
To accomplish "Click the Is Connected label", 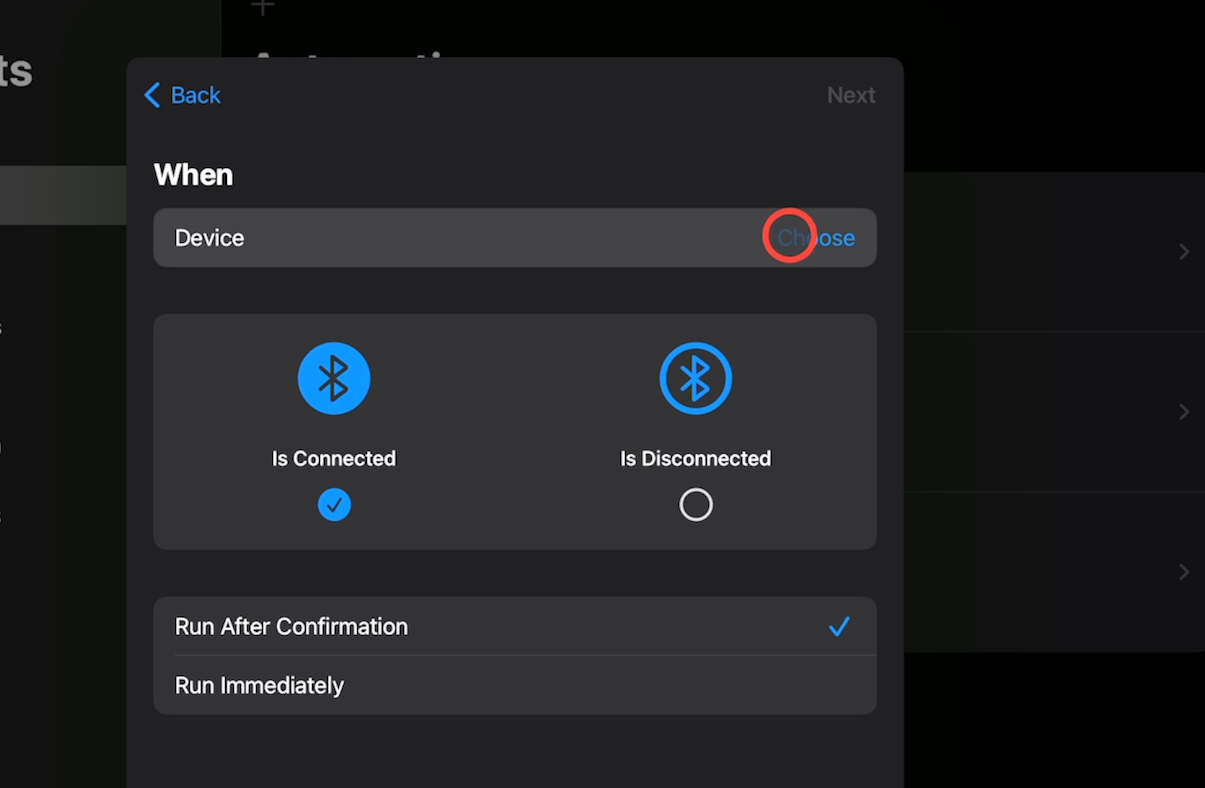I will pyautogui.click(x=334, y=458).
